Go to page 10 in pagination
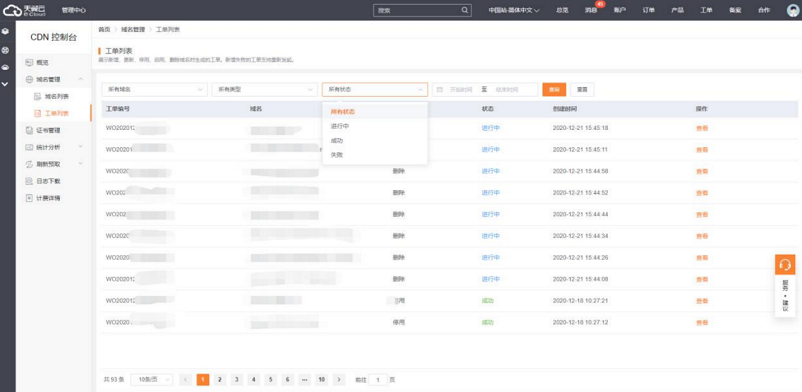 click(x=321, y=380)
